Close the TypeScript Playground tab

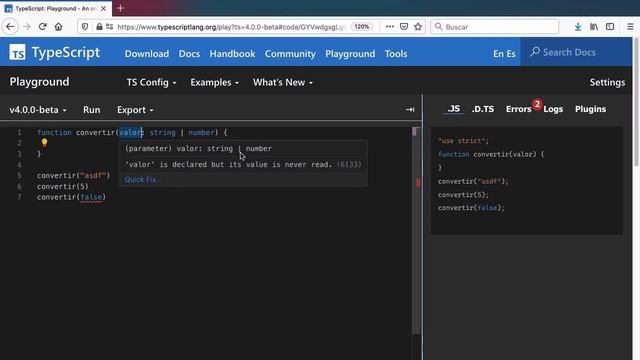pos(104,8)
